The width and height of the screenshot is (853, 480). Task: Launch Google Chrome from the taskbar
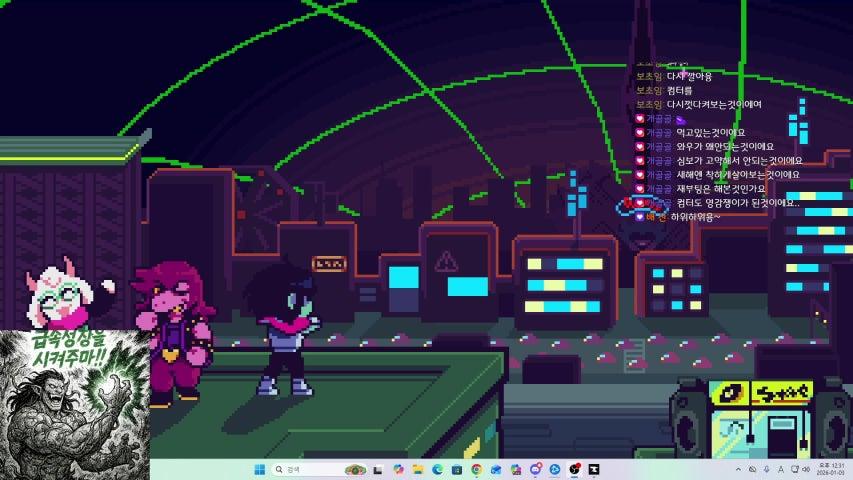[476, 469]
